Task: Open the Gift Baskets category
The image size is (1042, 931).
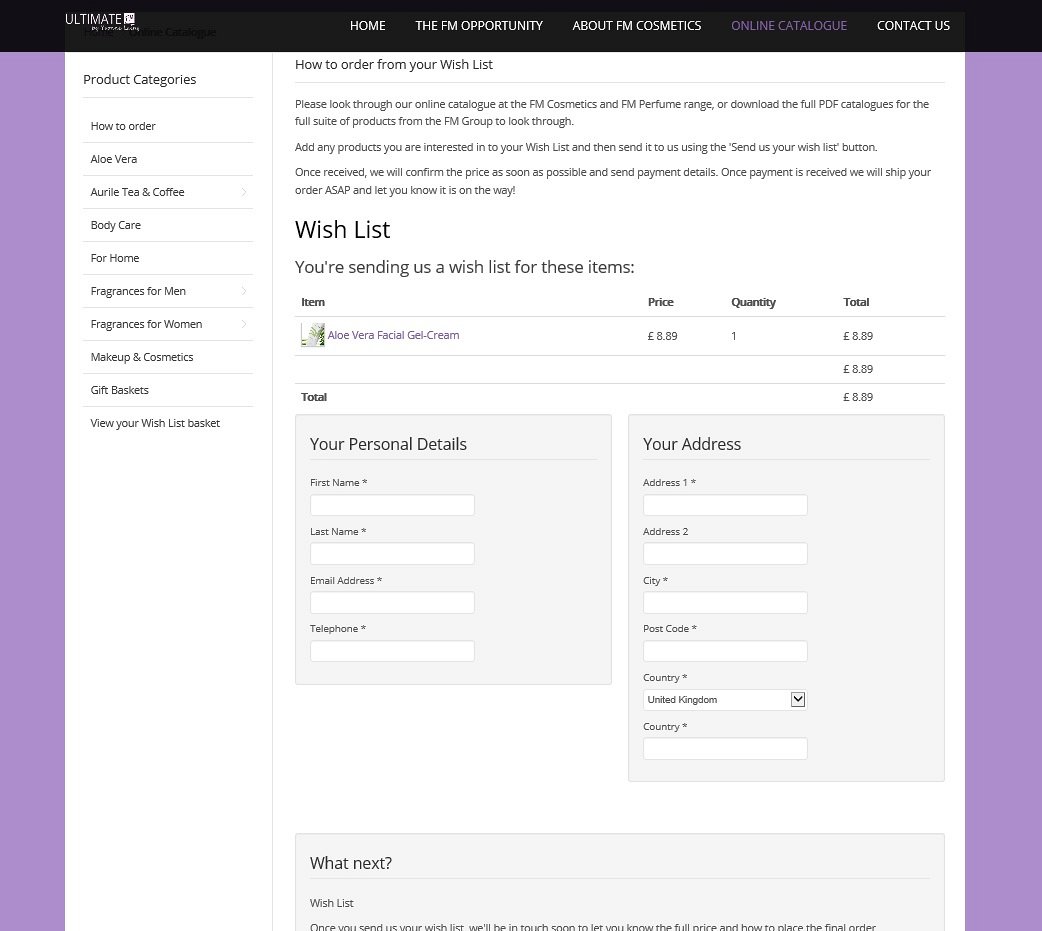Action: pyautogui.click(x=120, y=390)
